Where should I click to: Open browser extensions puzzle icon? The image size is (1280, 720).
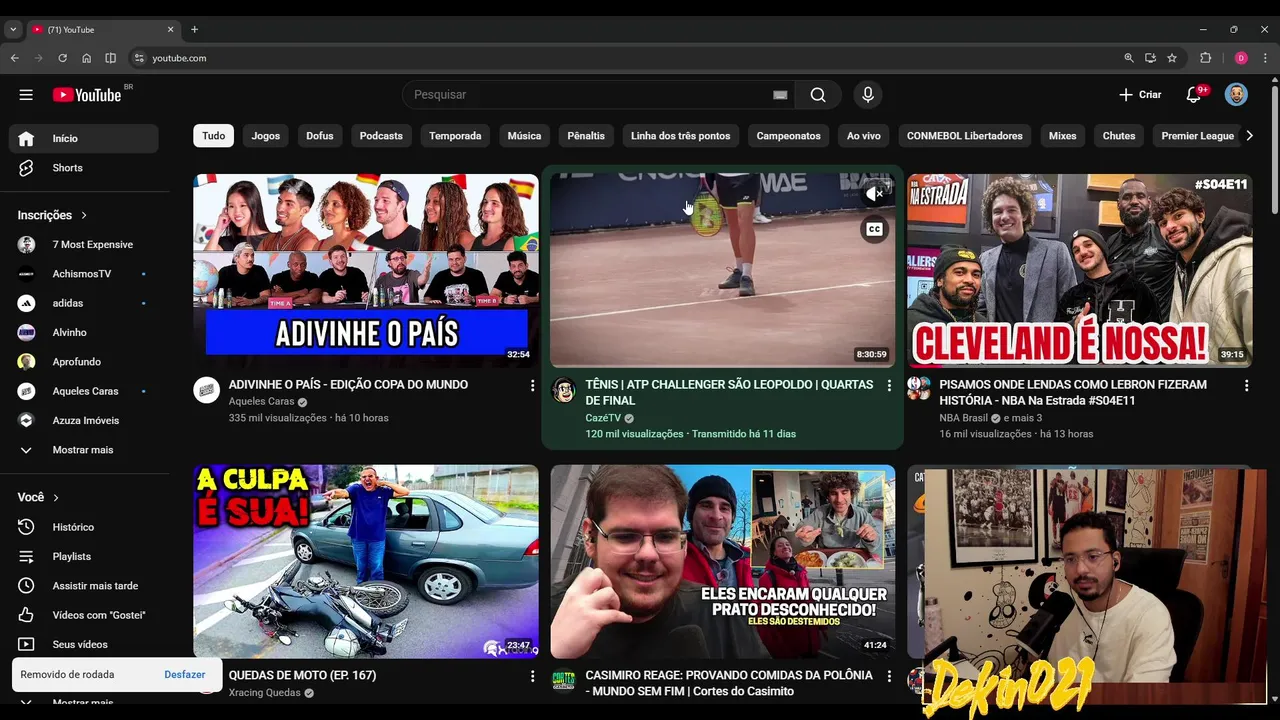point(1205,58)
